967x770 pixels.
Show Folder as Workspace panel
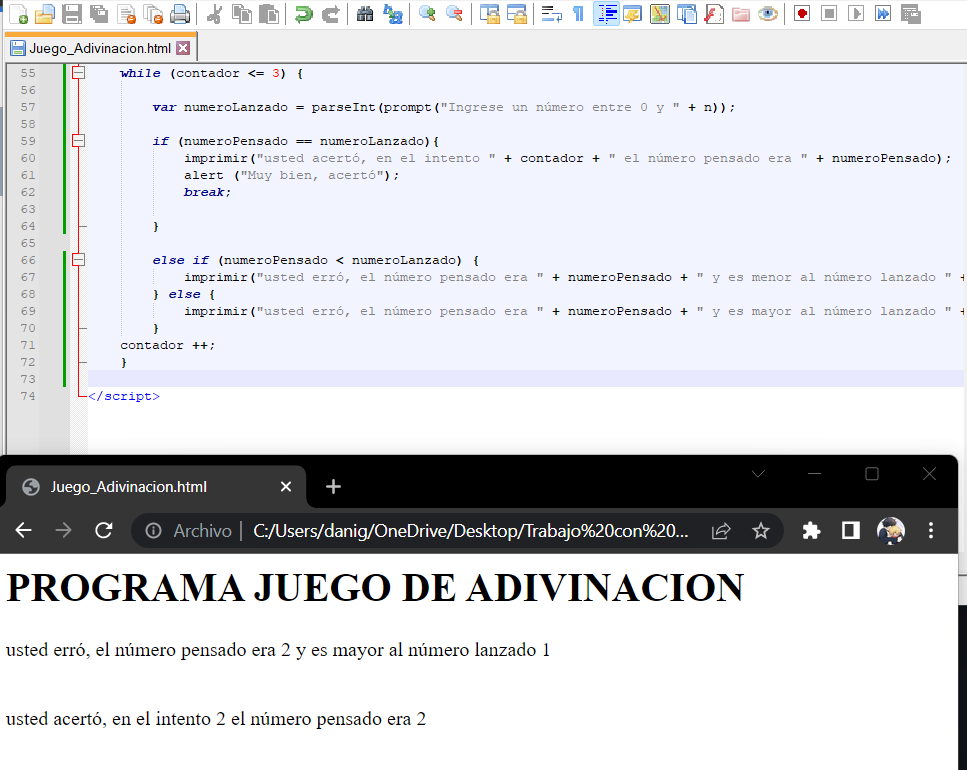[x=741, y=14]
